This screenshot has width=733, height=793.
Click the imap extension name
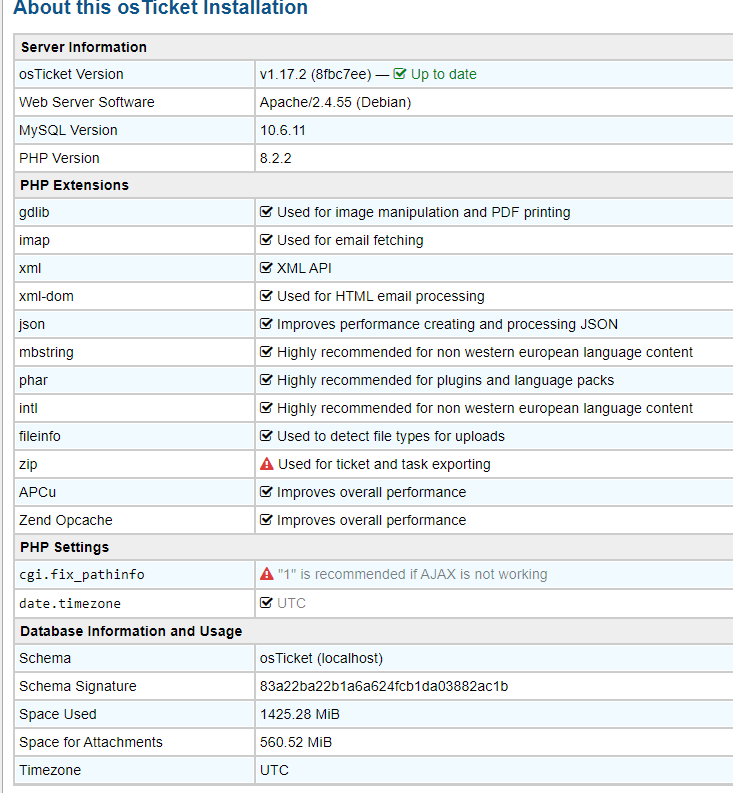(x=34, y=240)
